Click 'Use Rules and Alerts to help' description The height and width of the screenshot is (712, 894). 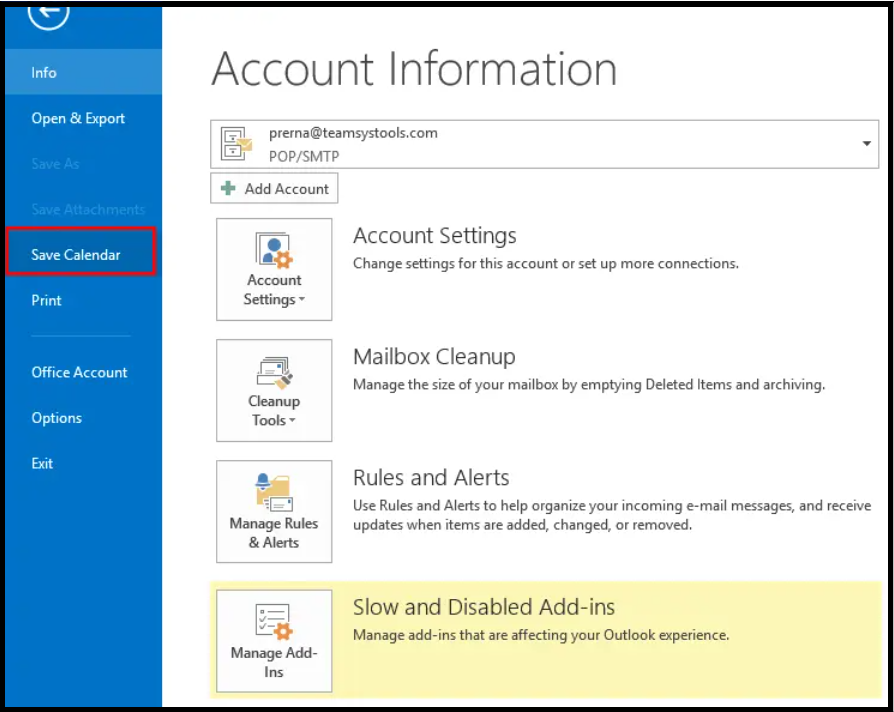coord(612,515)
